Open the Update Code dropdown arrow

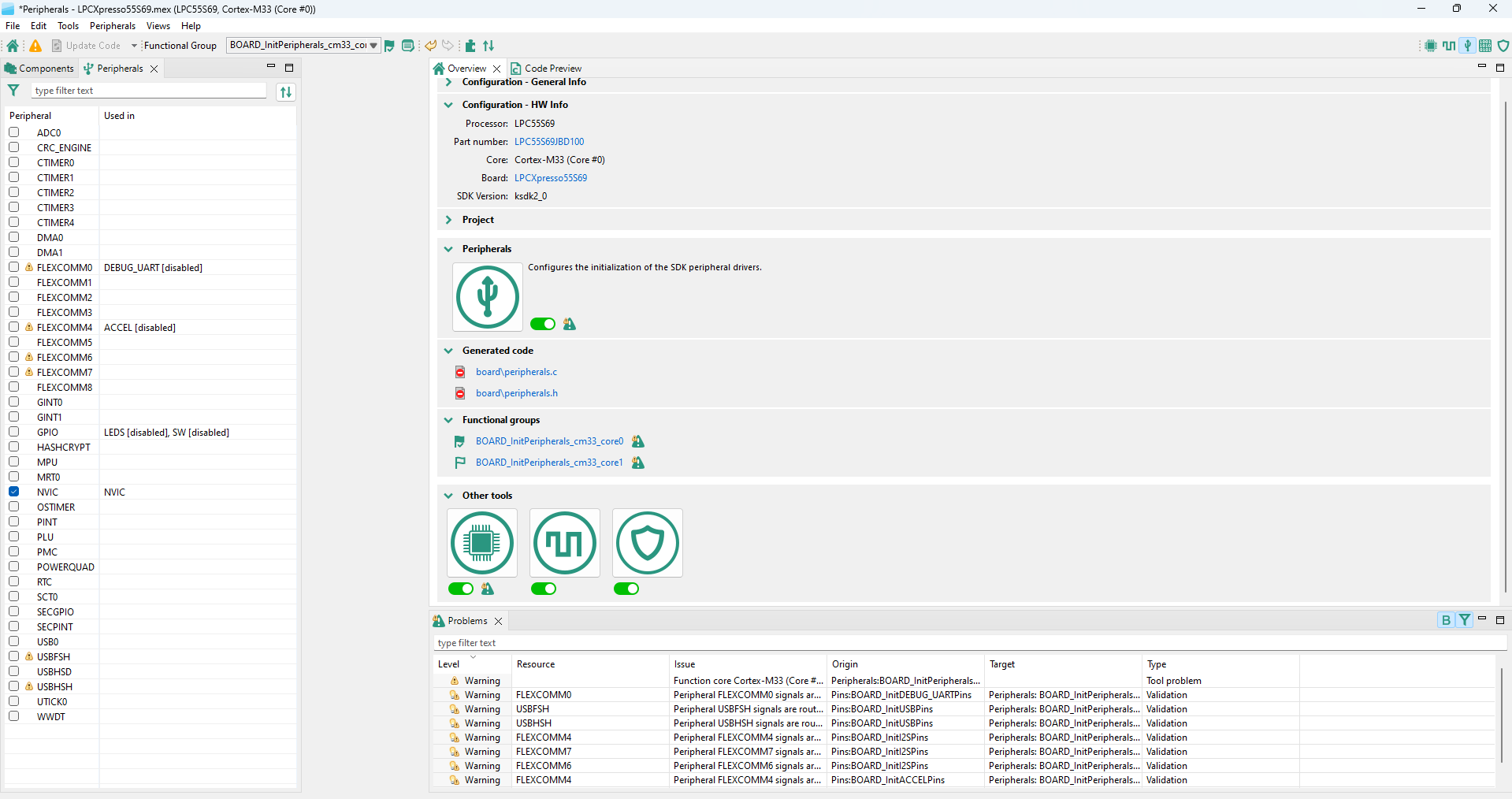coord(134,46)
